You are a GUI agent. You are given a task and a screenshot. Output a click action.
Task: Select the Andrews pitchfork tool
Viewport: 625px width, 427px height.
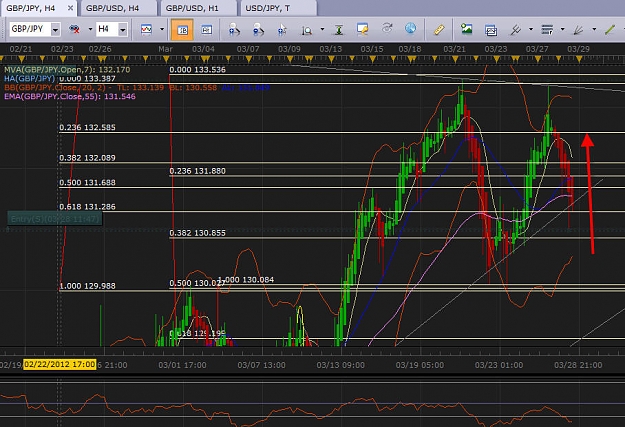(x=515, y=30)
